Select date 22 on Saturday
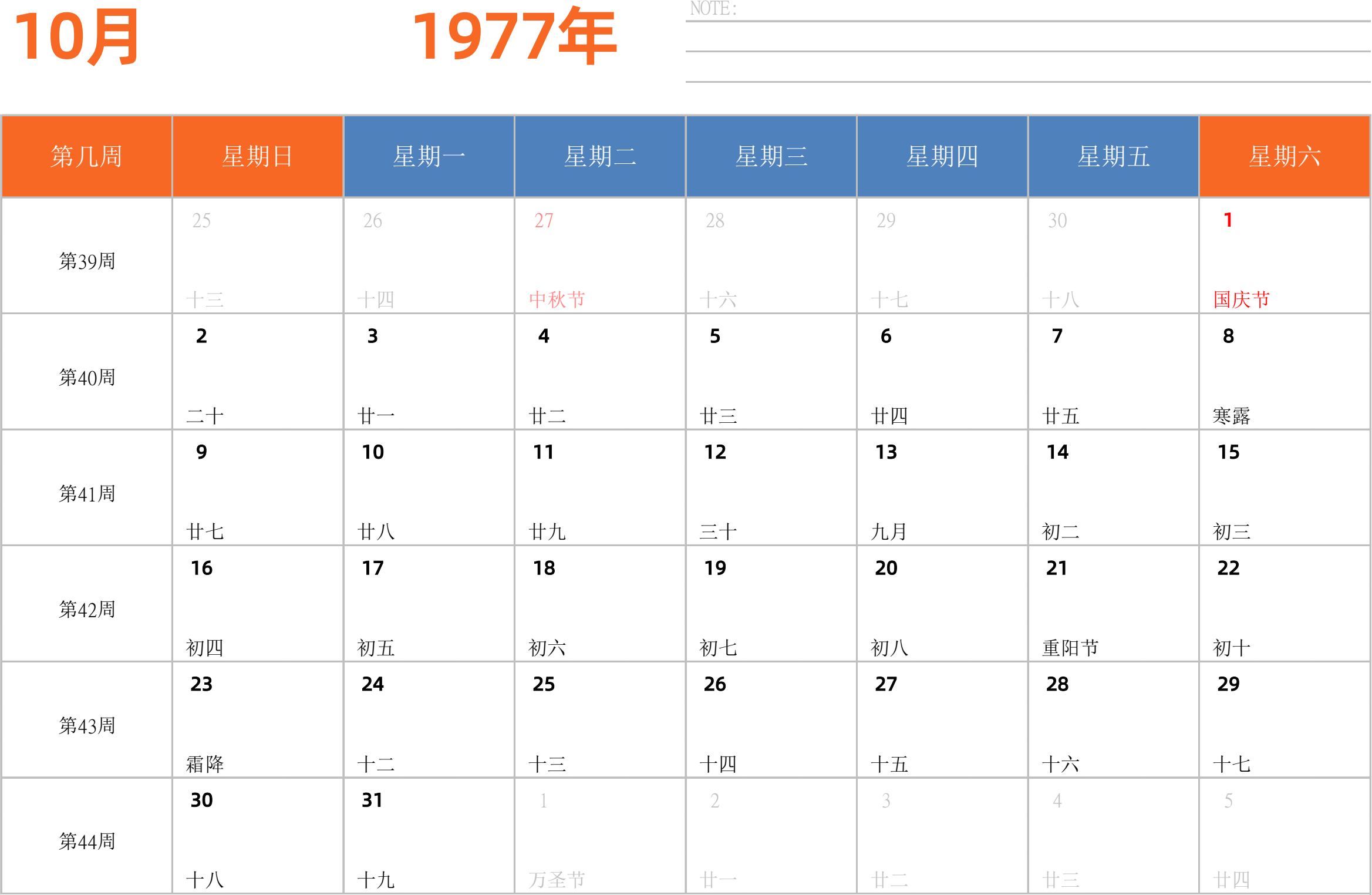Image resolution: width=1372 pixels, height=895 pixels. coord(1229,568)
